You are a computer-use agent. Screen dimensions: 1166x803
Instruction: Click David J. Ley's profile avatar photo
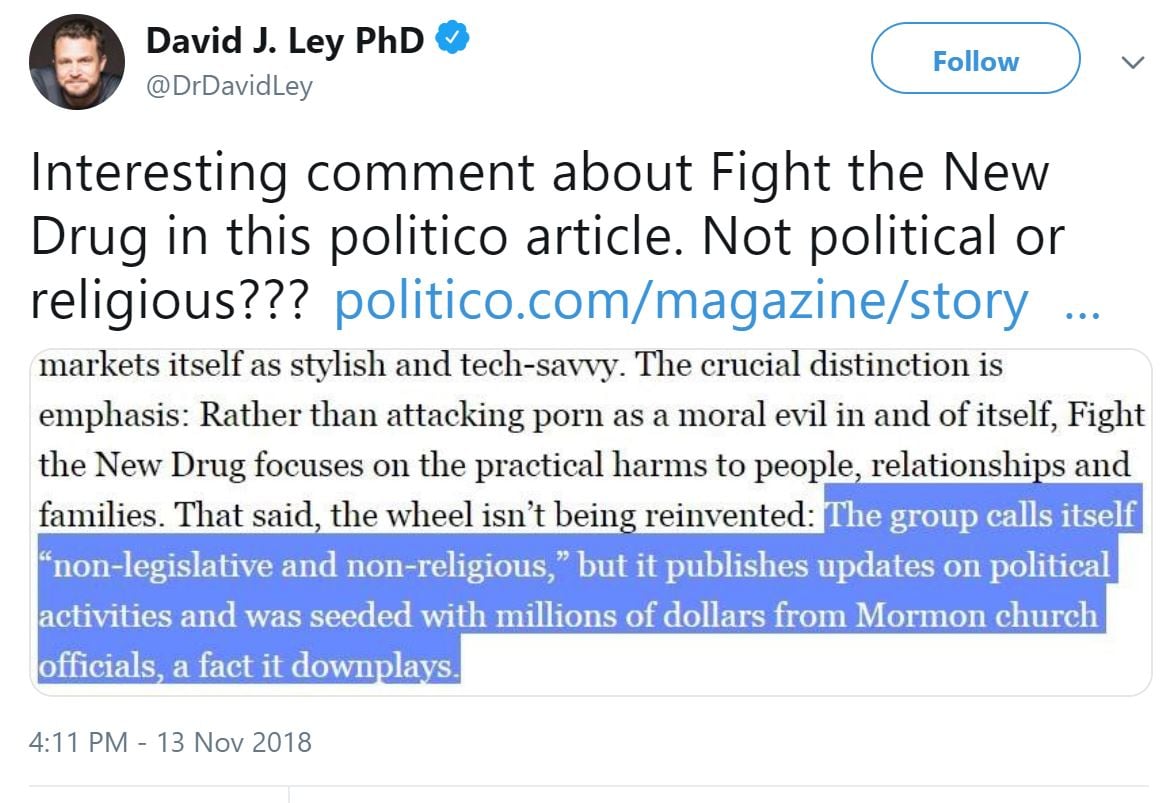[77, 62]
